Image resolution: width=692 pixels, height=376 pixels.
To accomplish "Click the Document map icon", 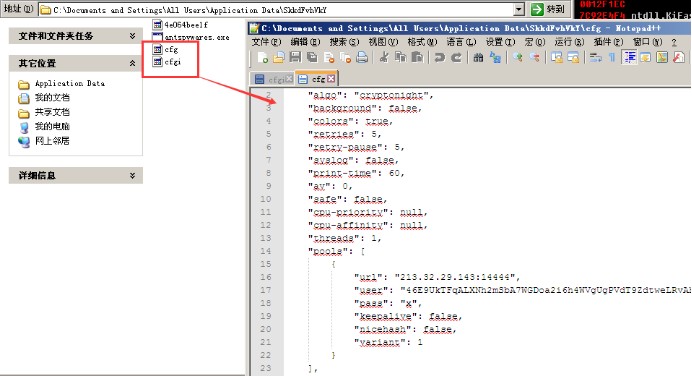I will click(662, 57).
